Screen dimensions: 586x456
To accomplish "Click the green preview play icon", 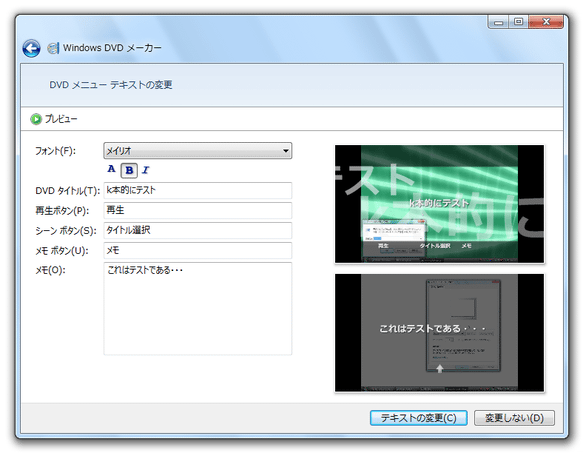I will pos(36,119).
